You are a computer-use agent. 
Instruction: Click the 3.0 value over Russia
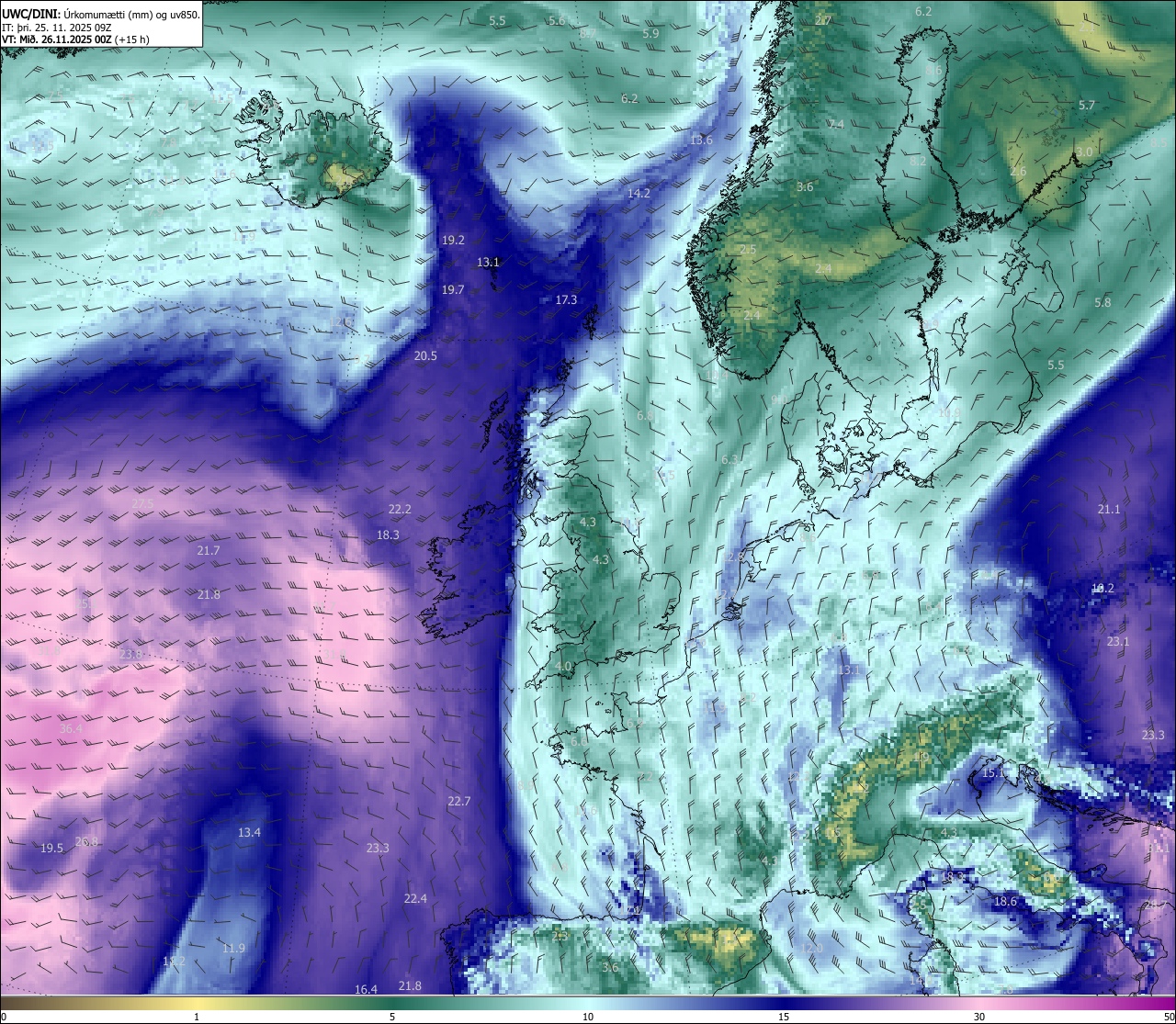[1084, 152]
